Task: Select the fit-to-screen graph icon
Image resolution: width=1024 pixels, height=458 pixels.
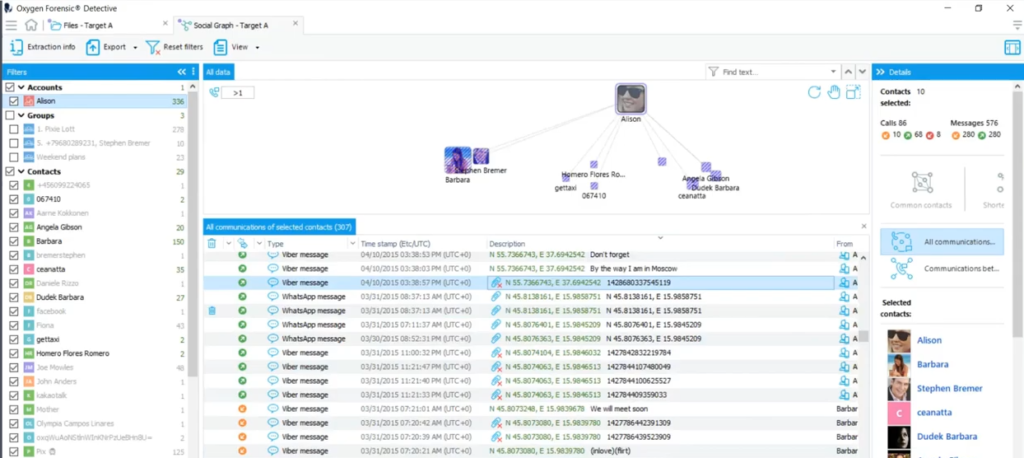Action: [x=853, y=92]
